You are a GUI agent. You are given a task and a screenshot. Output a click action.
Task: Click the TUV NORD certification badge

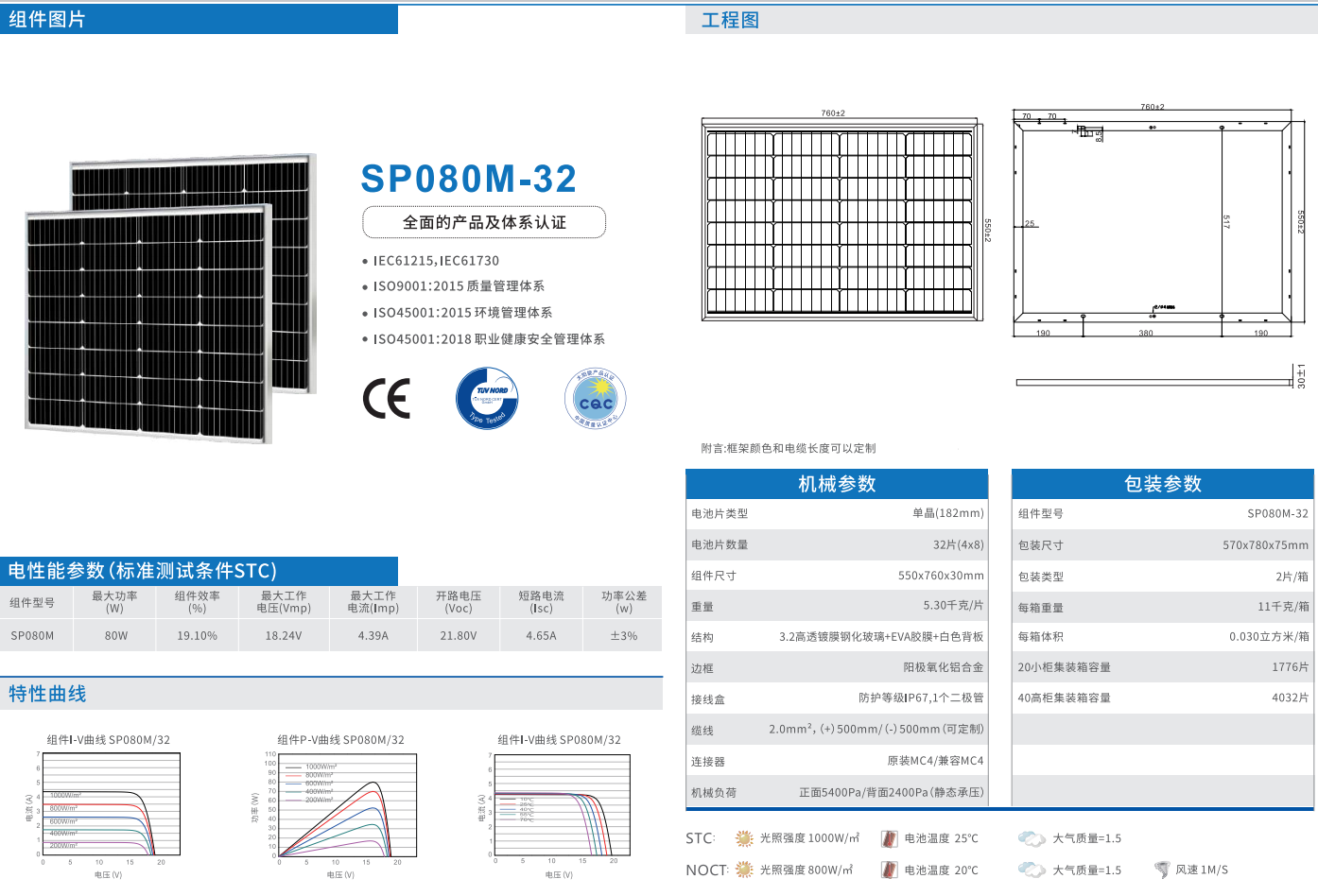tap(487, 398)
